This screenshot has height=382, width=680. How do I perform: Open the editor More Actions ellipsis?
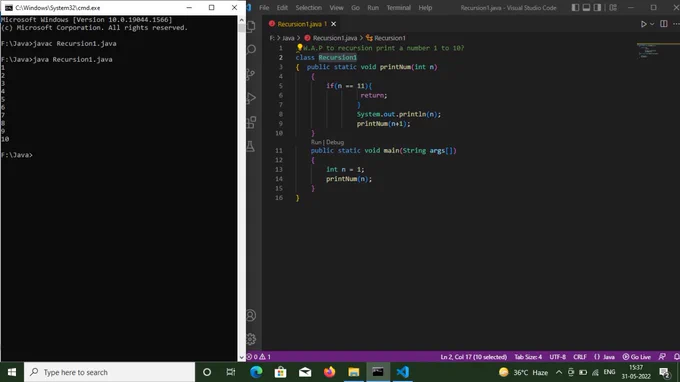tap(676, 24)
